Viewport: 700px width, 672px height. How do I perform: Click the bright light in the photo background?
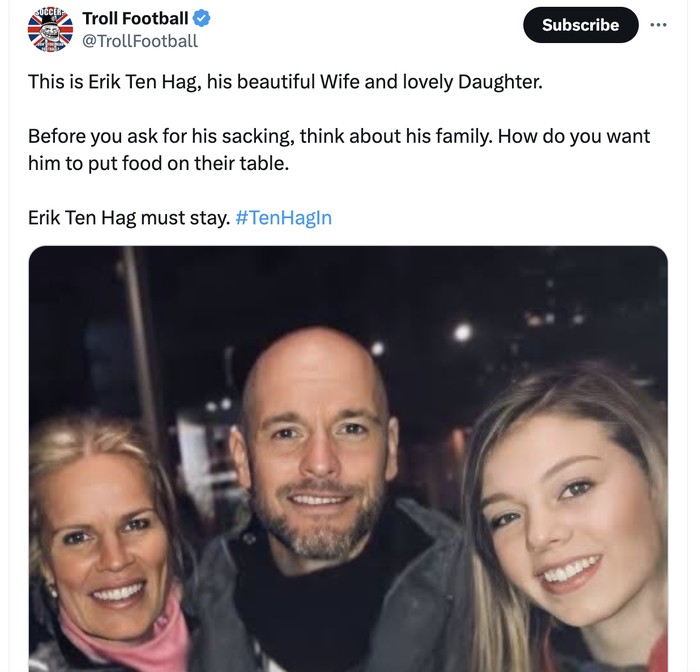pyautogui.click(x=462, y=332)
